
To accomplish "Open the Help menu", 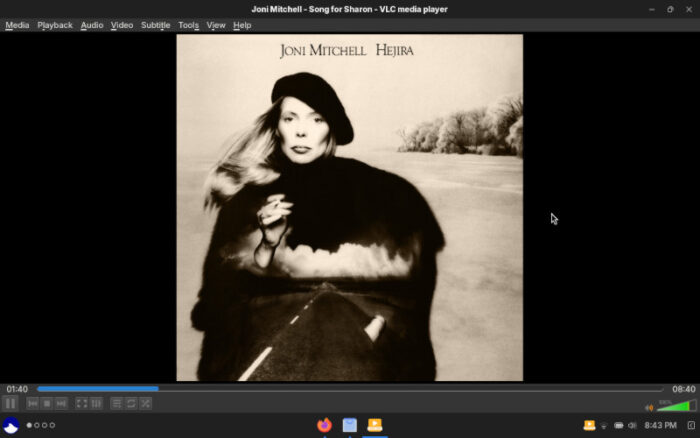I will point(242,25).
